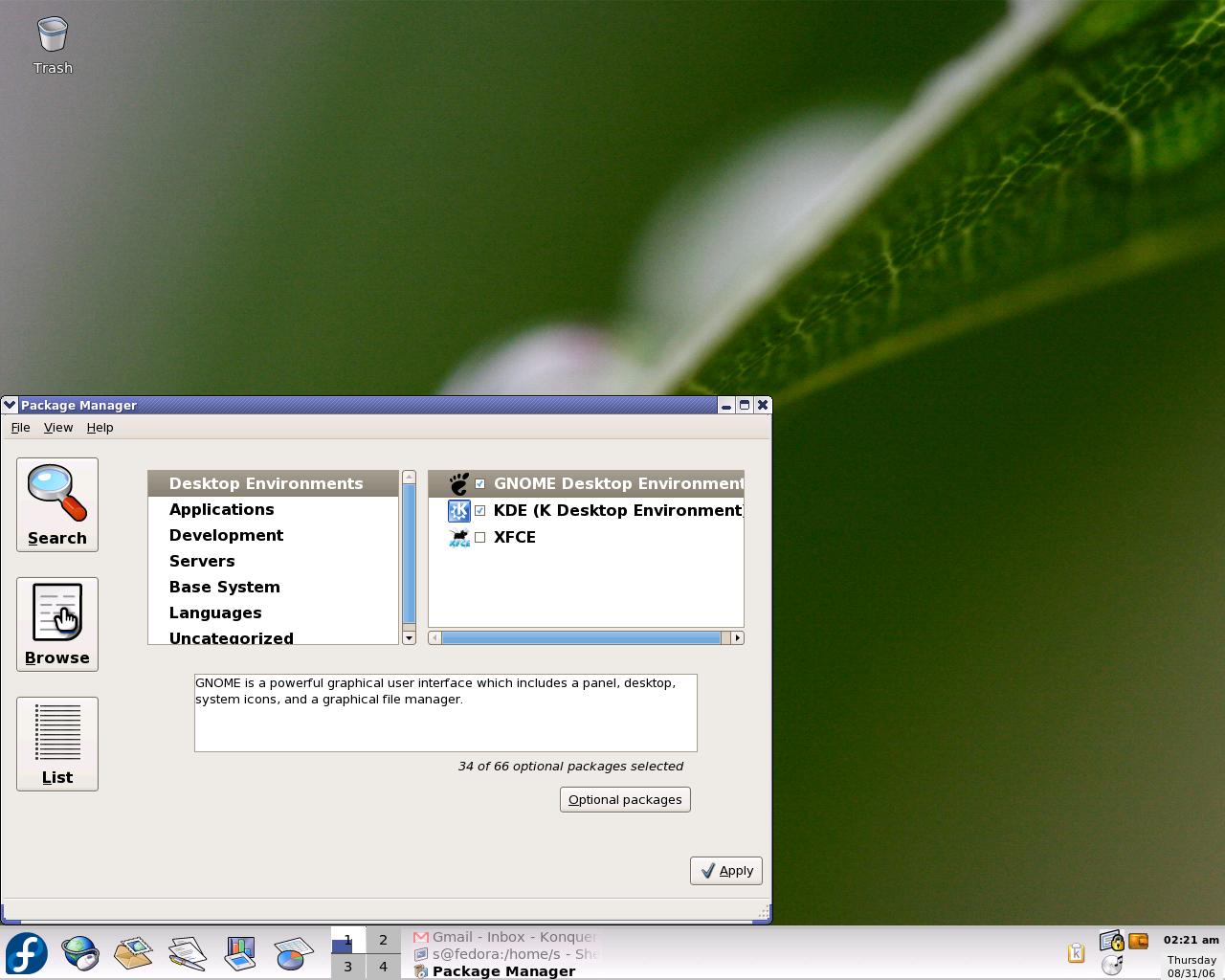
Task: Click the KDE logo icon
Action: pos(459,510)
